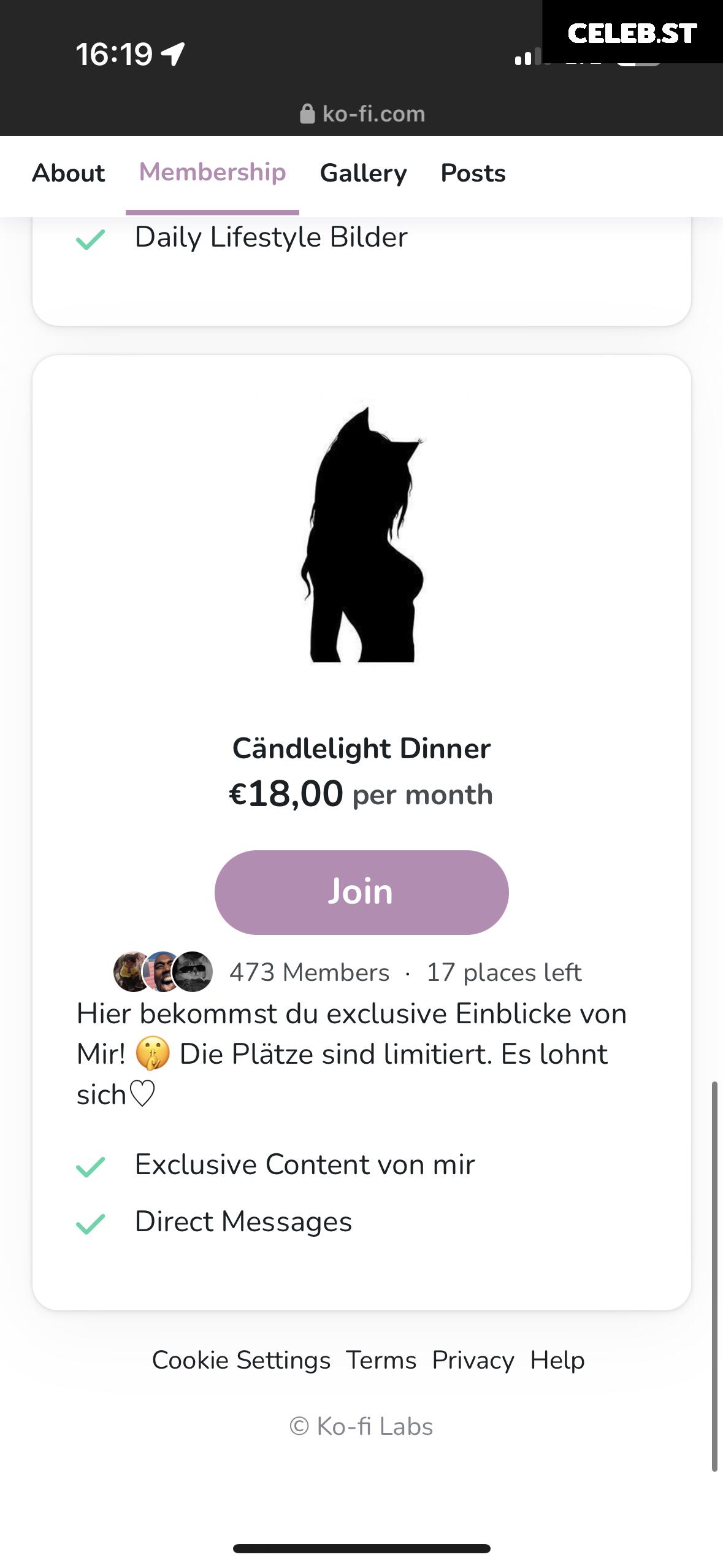The width and height of the screenshot is (723, 1568).
Task: Tap the location arrow icon in status bar
Action: [173, 54]
